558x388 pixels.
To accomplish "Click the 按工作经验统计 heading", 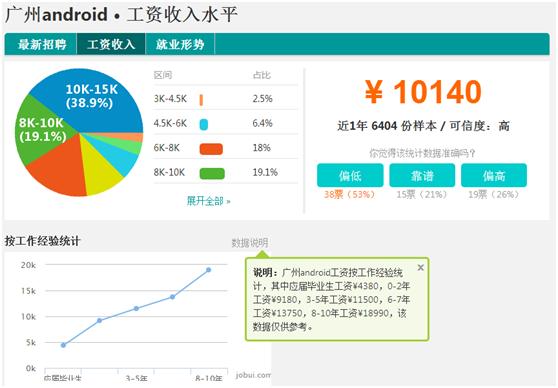I will (42, 241).
